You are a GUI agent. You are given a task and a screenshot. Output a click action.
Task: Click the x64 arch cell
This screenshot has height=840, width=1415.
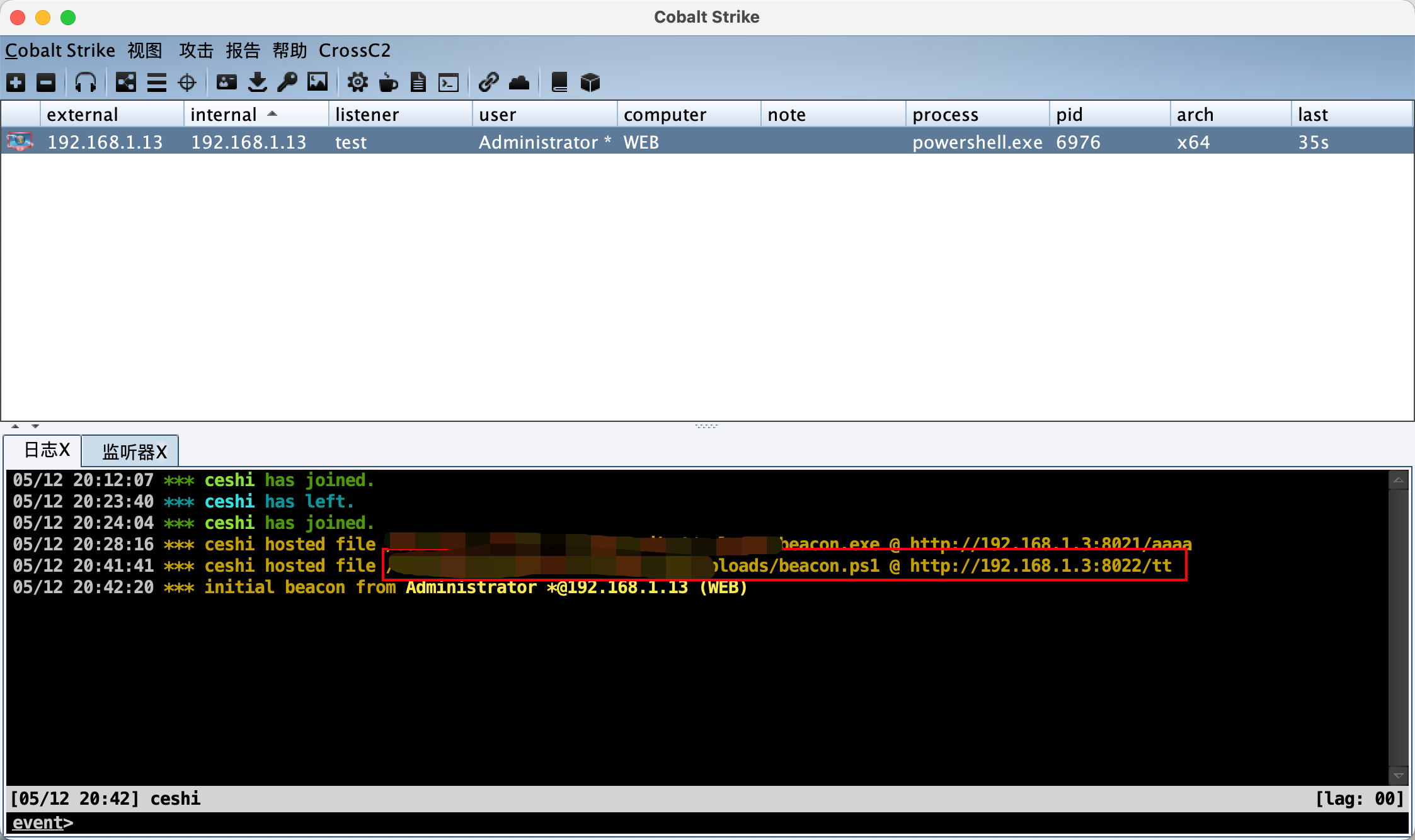[x=1231, y=142]
